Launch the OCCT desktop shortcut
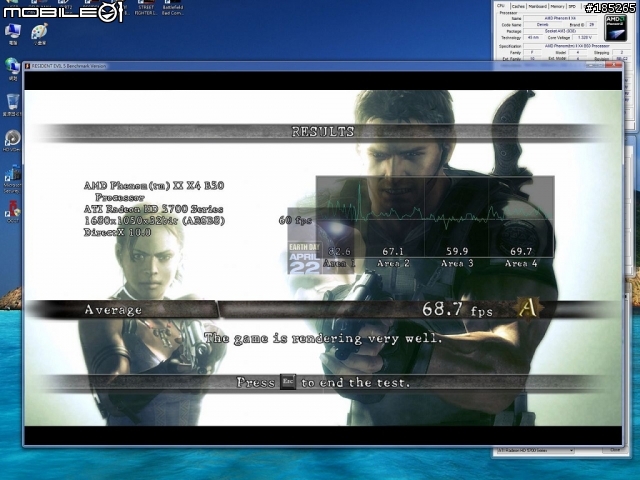640x480 pixels. tap(13, 210)
